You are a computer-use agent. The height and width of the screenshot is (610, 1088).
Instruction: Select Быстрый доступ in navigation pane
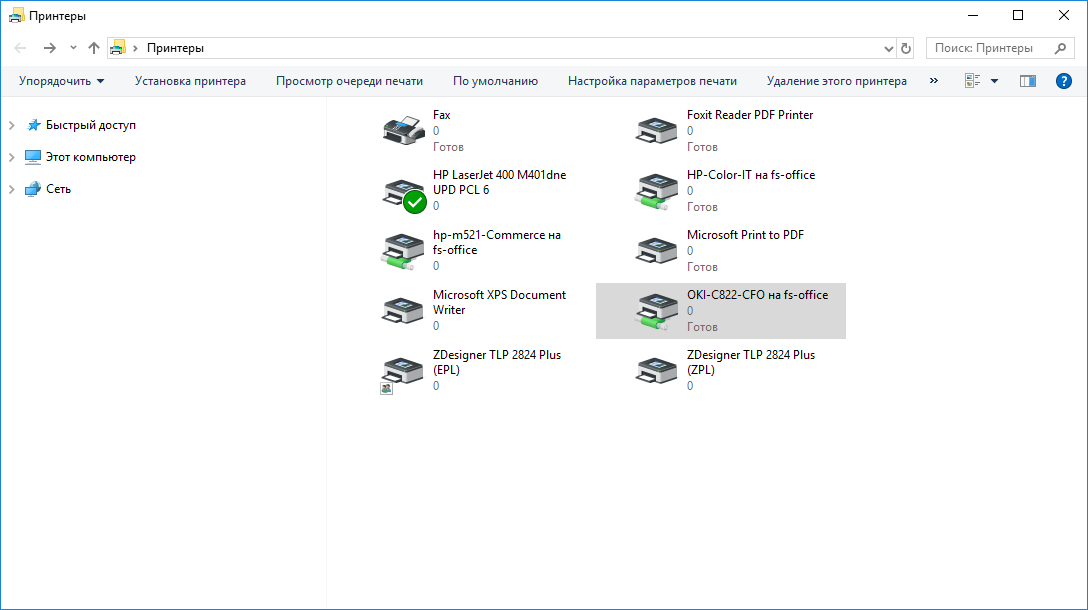click(x=91, y=125)
